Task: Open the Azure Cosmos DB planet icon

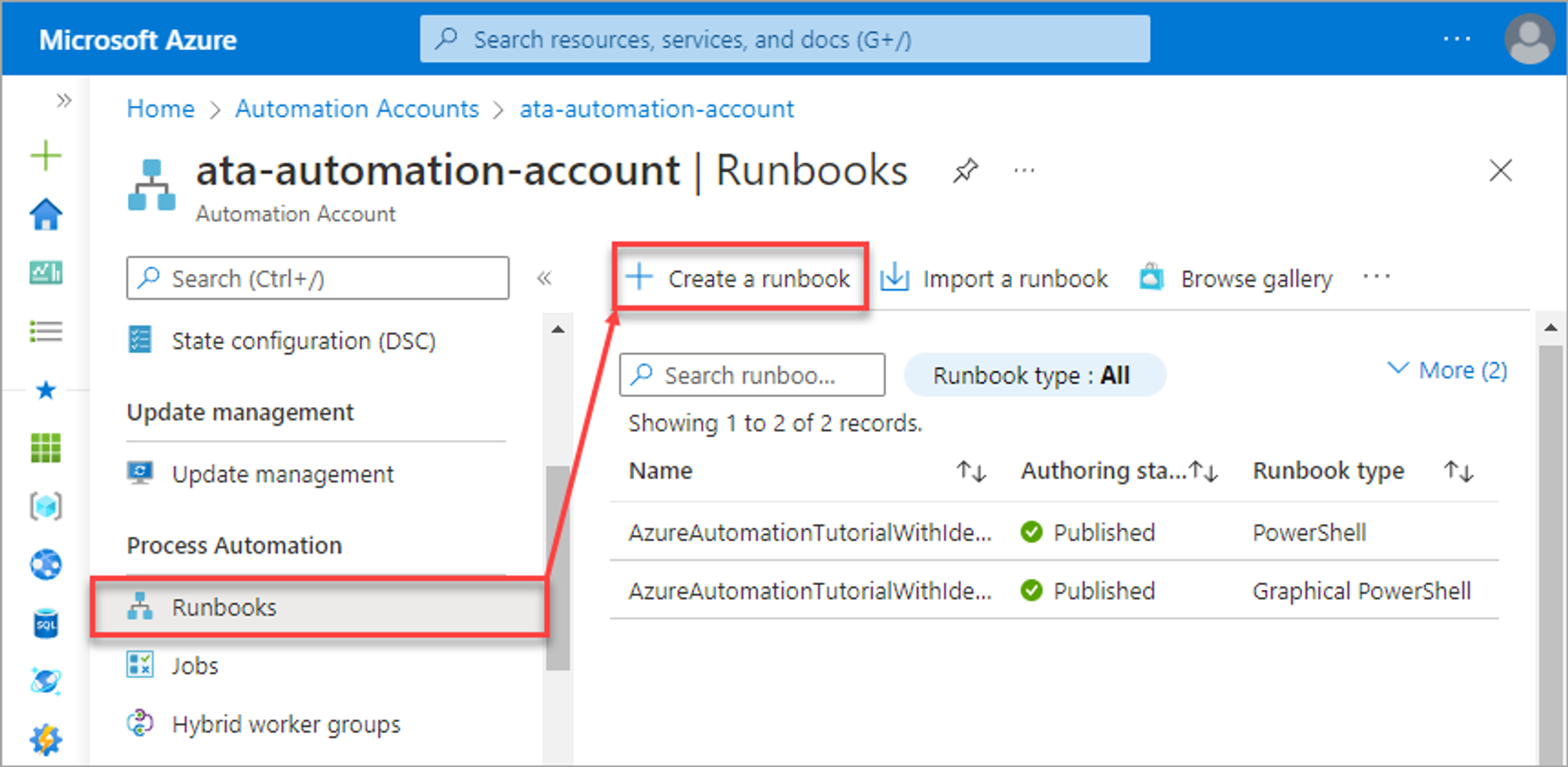Action: point(45,681)
